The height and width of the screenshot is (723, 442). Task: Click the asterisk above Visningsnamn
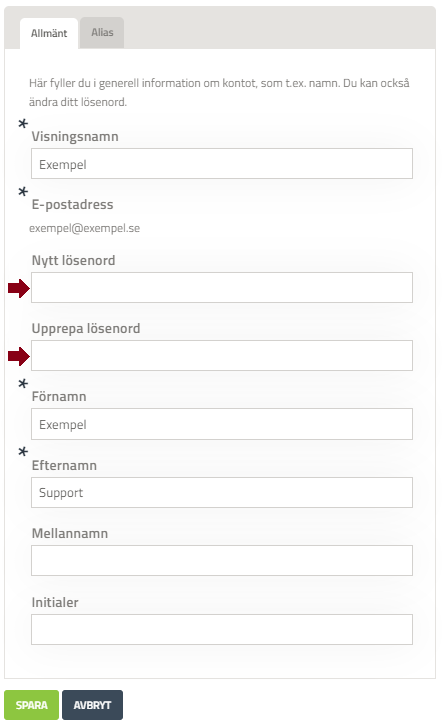click(x=23, y=124)
